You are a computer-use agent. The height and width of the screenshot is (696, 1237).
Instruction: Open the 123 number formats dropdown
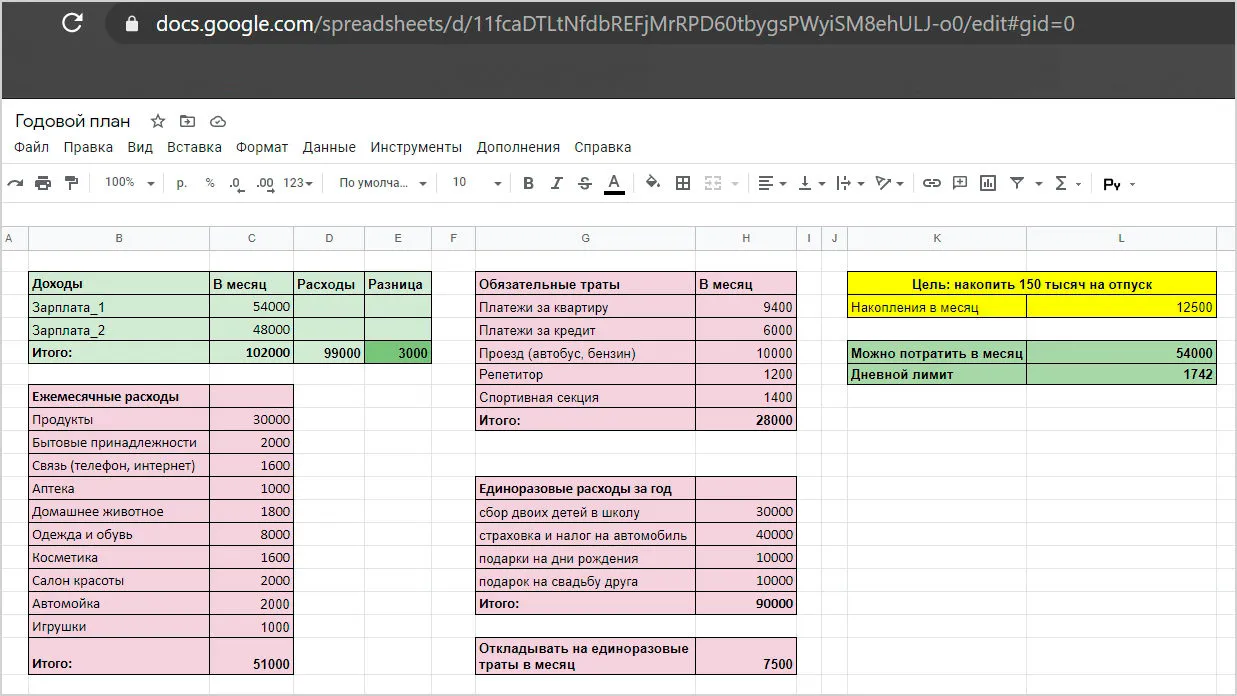tap(298, 183)
